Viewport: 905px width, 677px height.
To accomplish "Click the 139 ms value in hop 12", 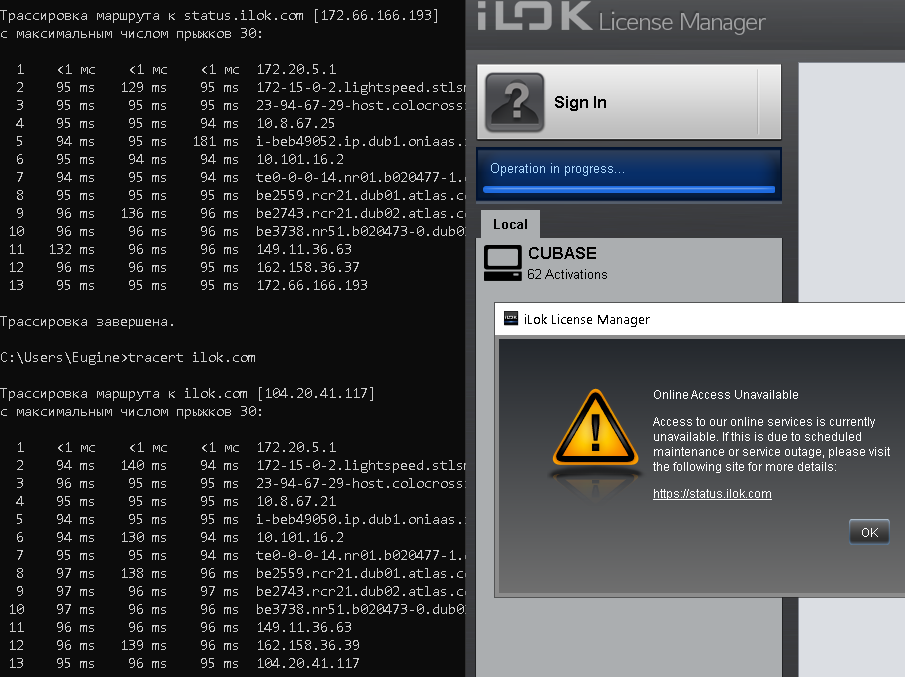I will pos(144,645).
